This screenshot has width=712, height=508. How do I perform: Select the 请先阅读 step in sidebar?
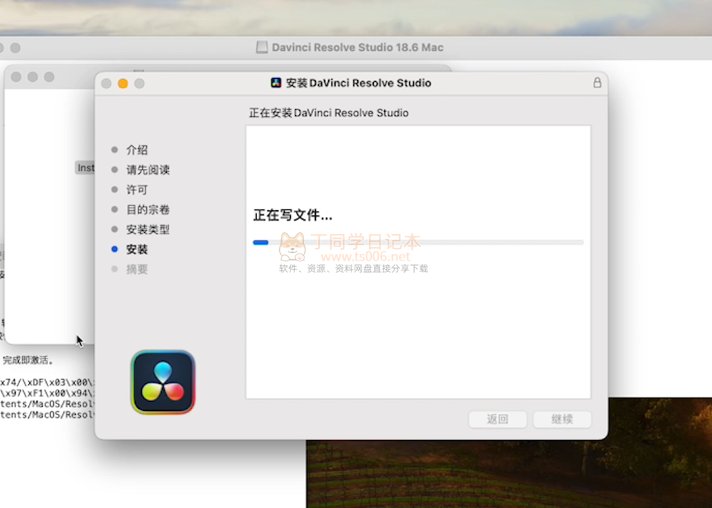tap(148, 170)
